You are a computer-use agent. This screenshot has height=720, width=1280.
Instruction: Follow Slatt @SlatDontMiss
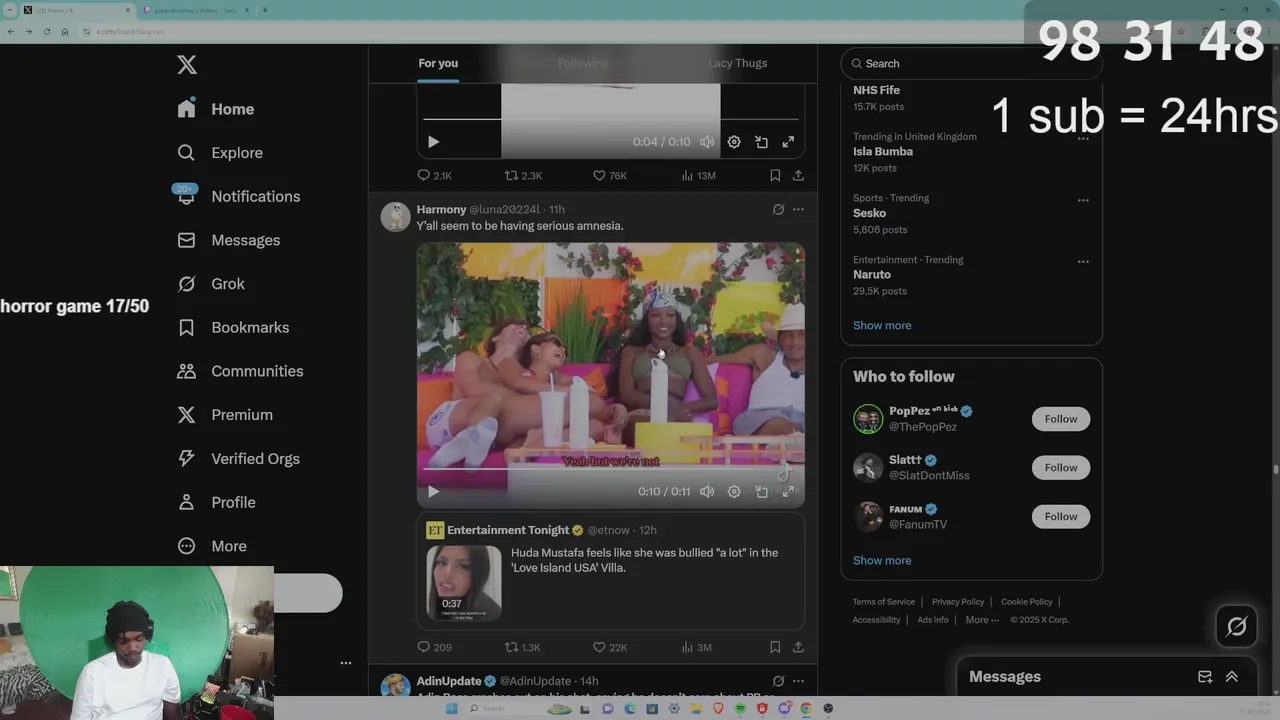[x=1061, y=468]
